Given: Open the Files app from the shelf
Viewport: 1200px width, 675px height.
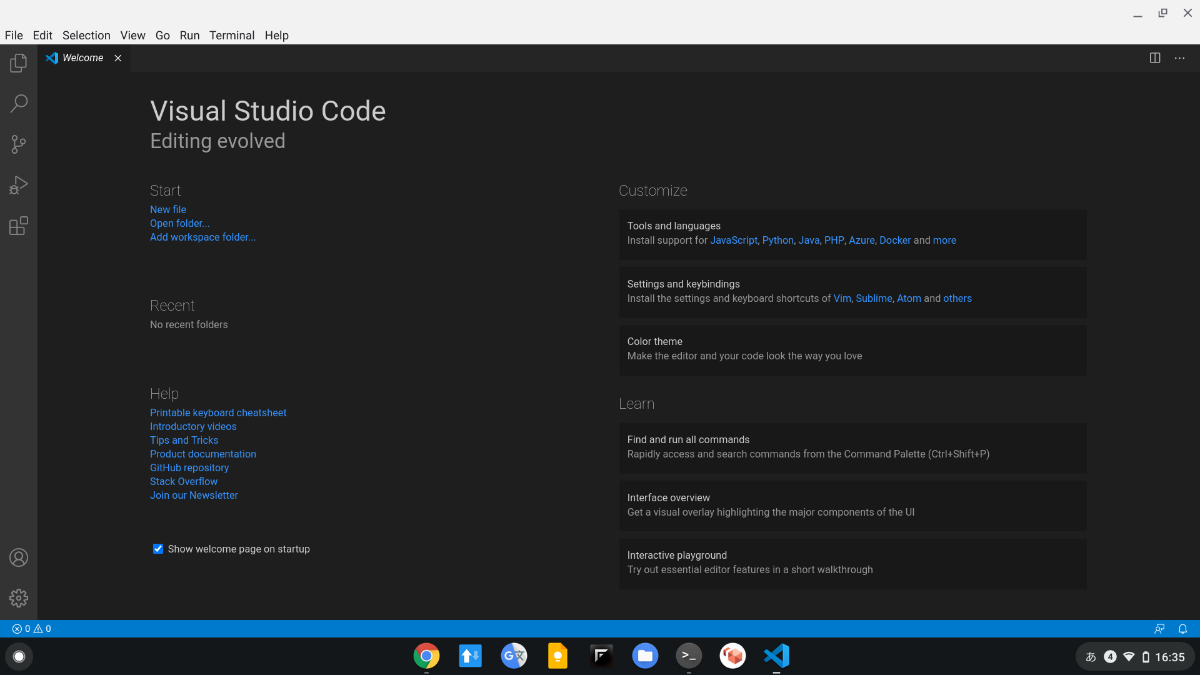Looking at the screenshot, I should click(x=645, y=656).
